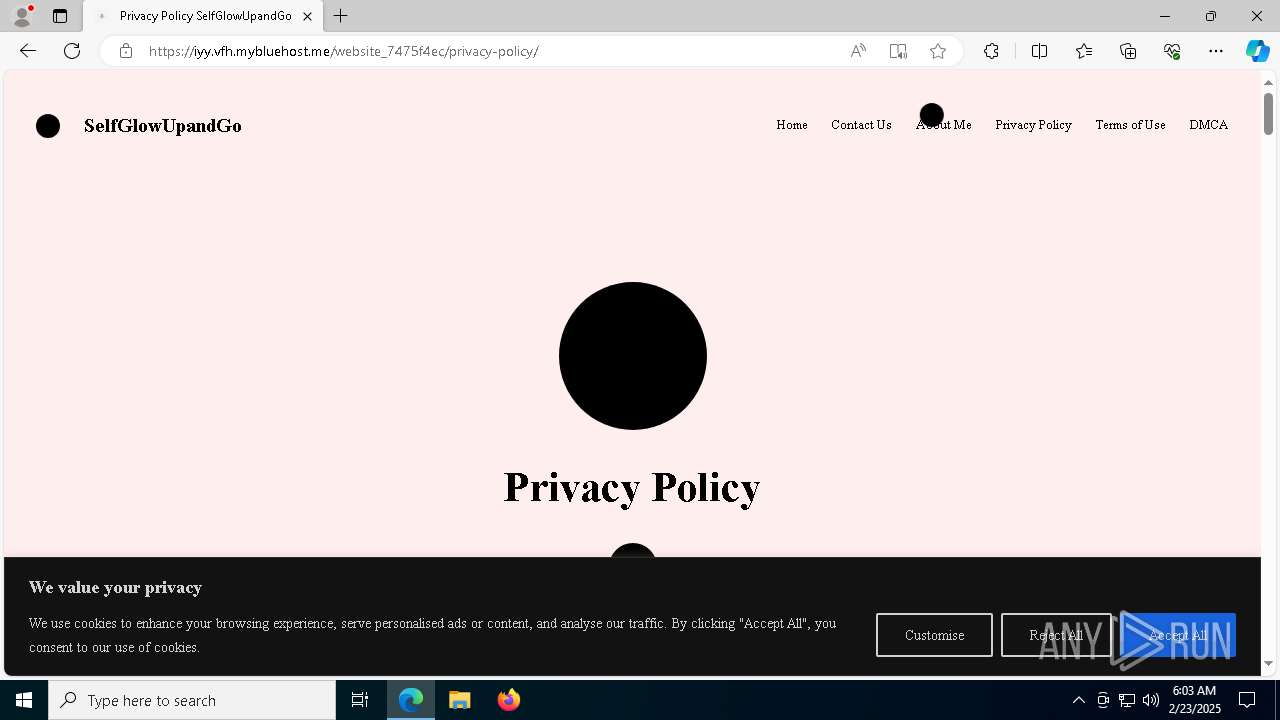Launch Firefox from taskbar
Screen dimensions: 1280x720
(x=509, y=700)
